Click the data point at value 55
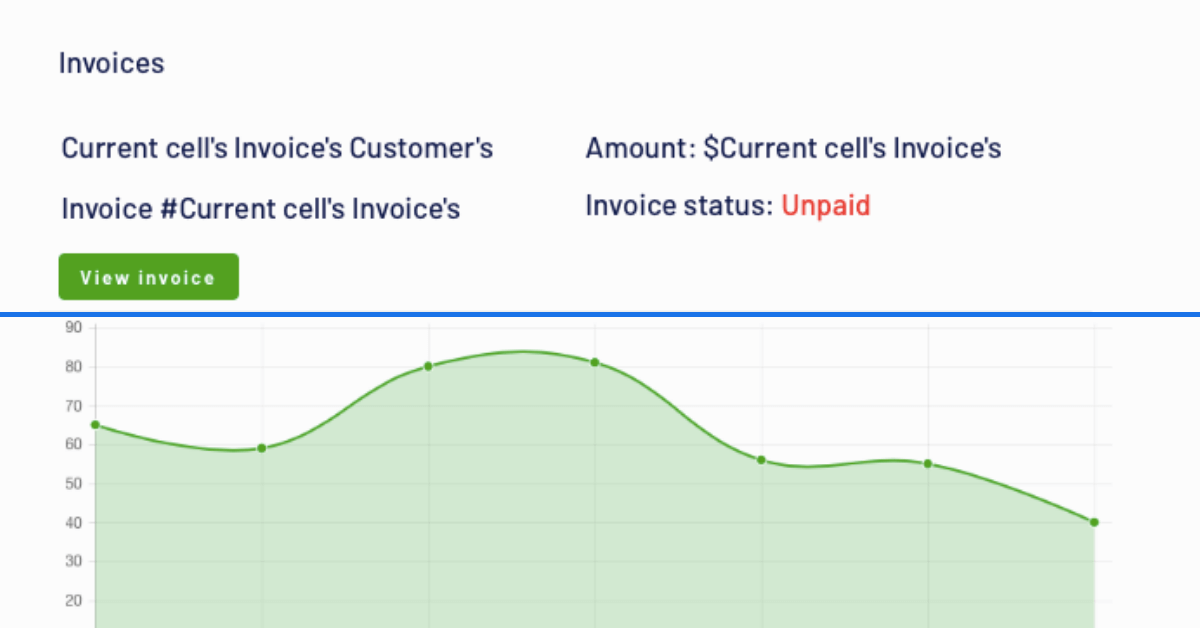The width and height of the screenshot is (1200, 628). tap(927, 464)
